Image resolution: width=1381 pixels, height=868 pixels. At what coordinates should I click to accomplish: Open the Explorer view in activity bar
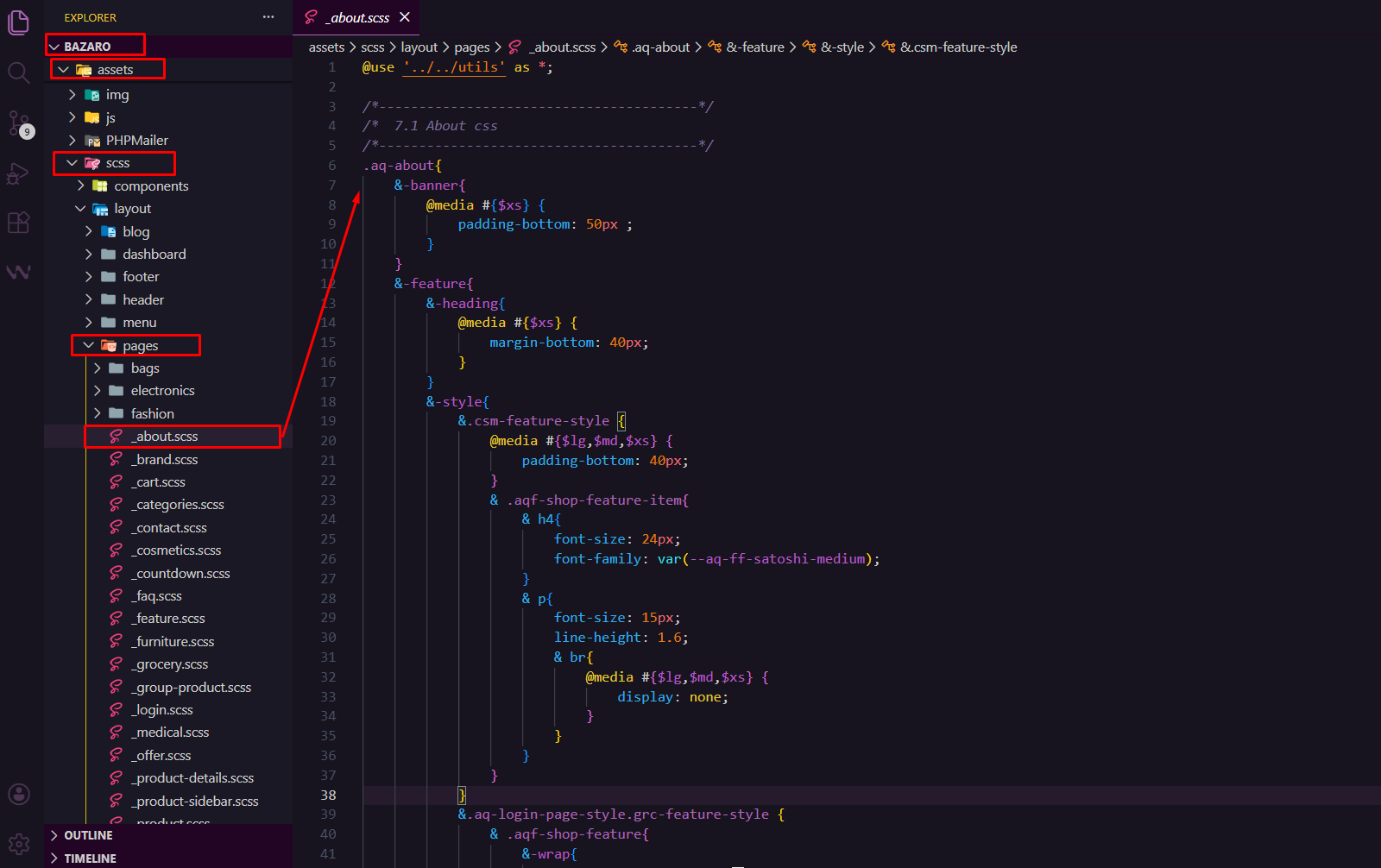tap(19, 22)
